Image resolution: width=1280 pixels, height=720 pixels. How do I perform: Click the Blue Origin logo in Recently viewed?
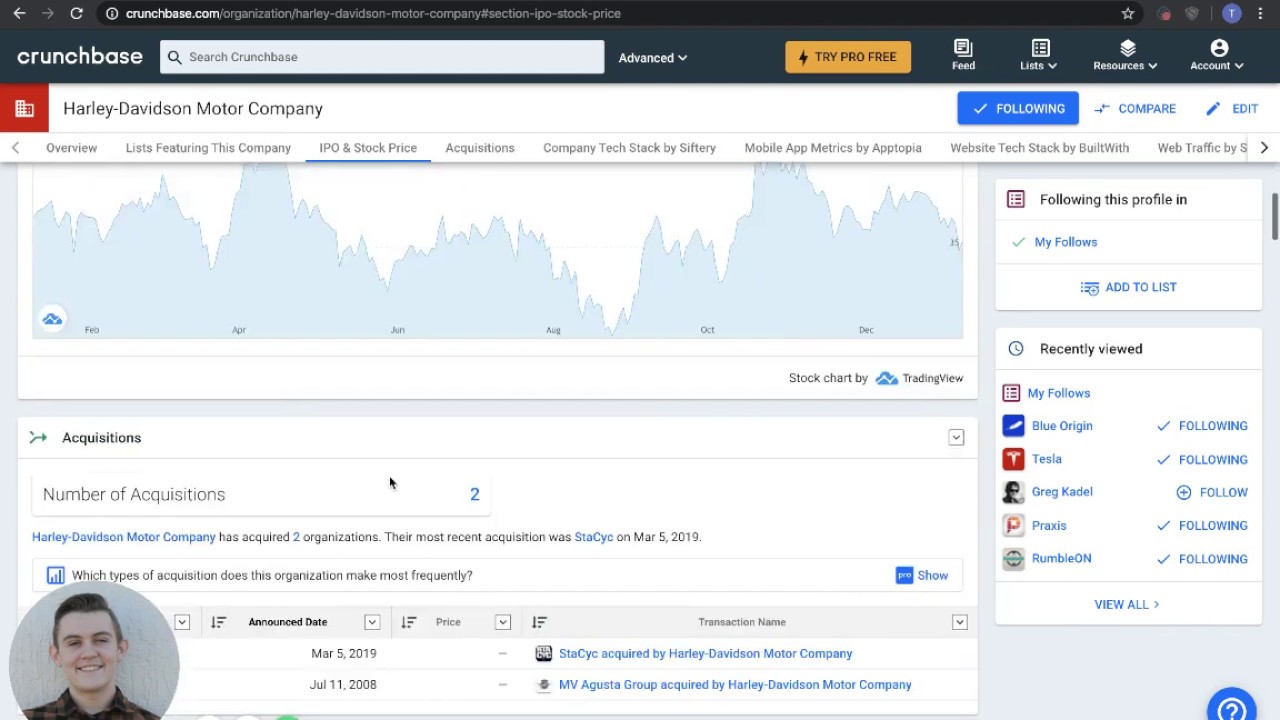[1013, 426]
